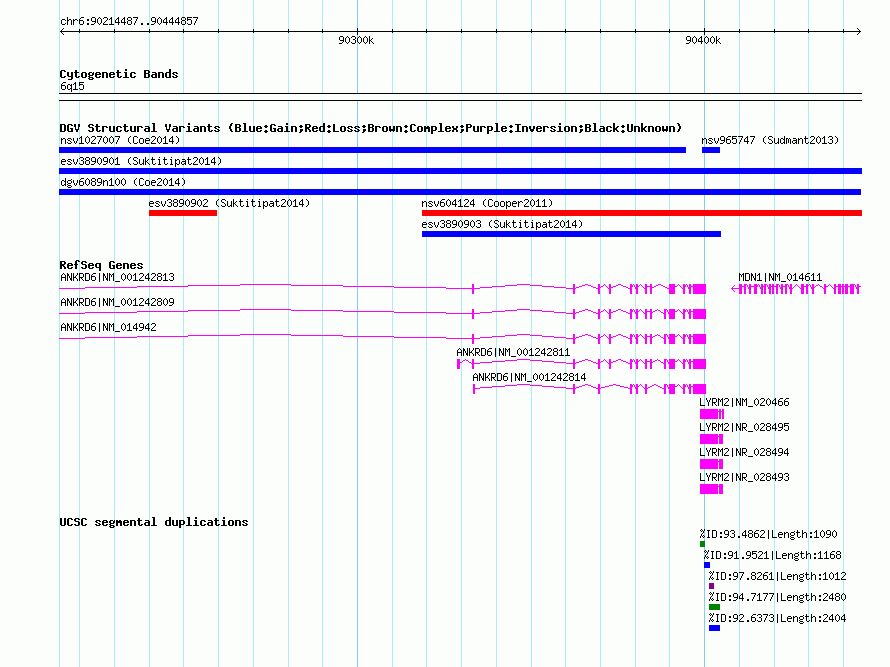Click the RefSeq Genes track title
Viewport: 890px width, 667px height.
101,265
